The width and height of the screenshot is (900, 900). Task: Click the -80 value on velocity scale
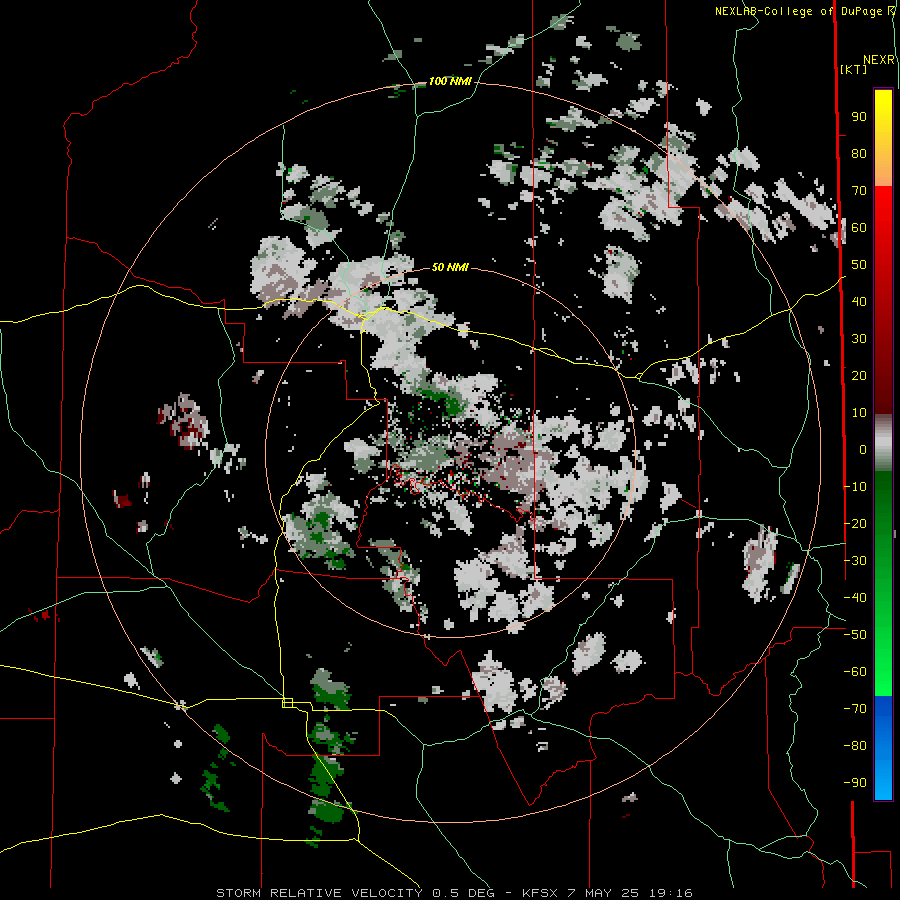point(855,746)
